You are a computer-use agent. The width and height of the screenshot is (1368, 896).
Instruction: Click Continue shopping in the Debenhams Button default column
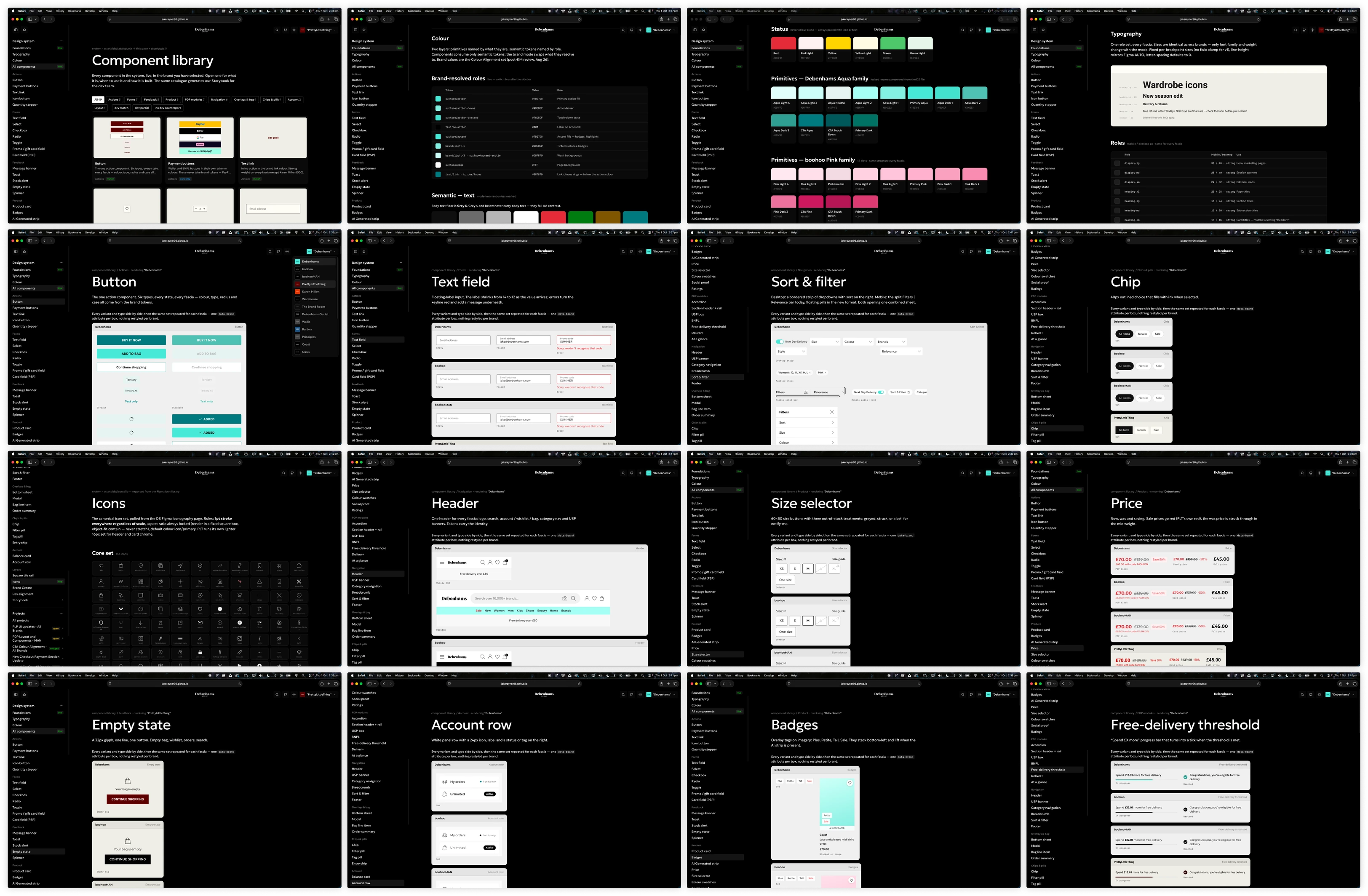(x=131, y=367)
